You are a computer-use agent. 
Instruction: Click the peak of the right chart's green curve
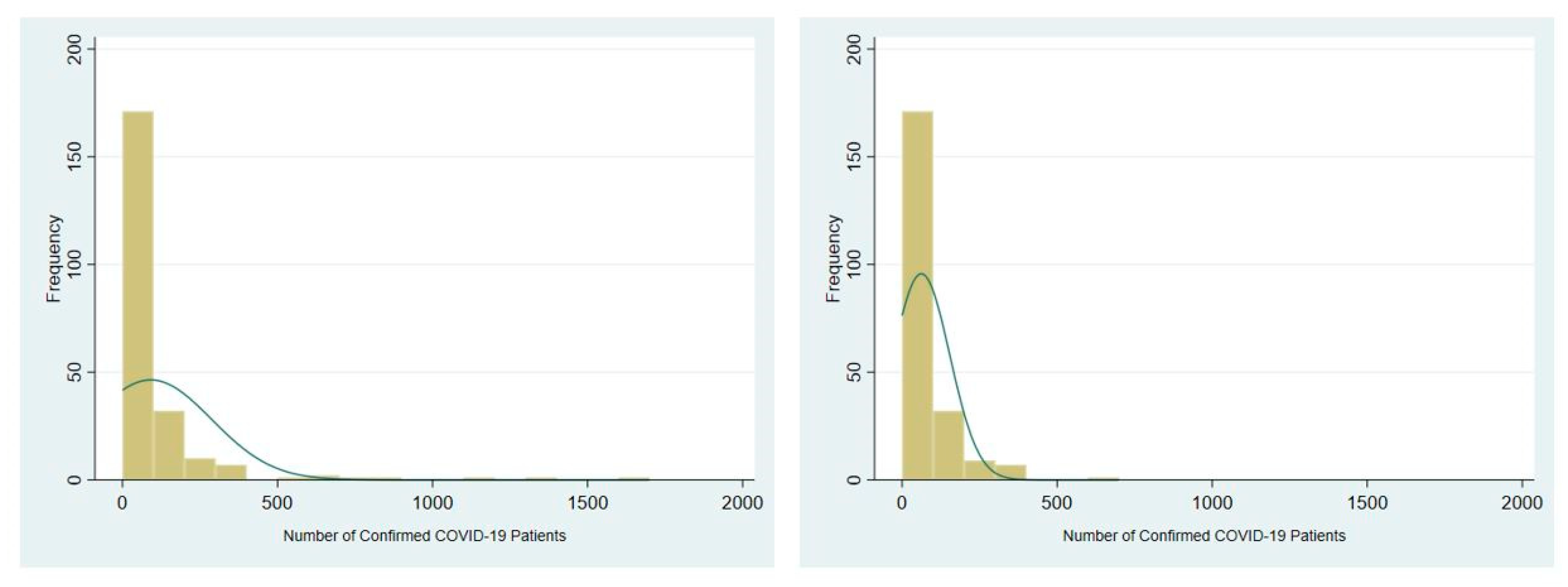pos(923,274)
